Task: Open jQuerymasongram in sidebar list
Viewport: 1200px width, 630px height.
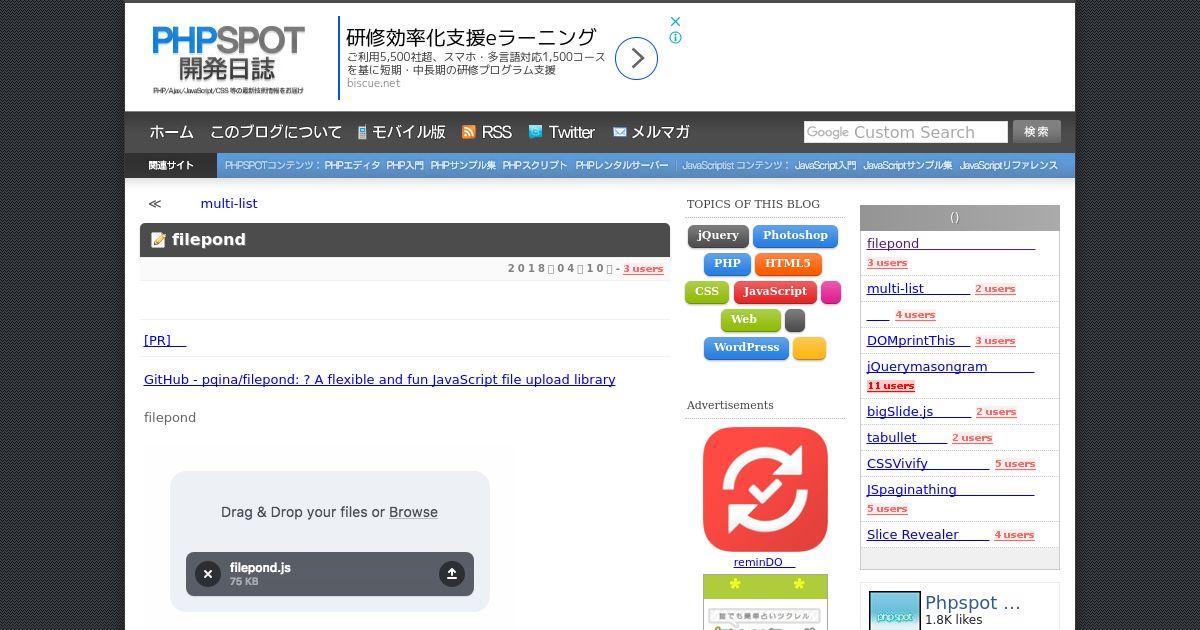Action: 950,366
